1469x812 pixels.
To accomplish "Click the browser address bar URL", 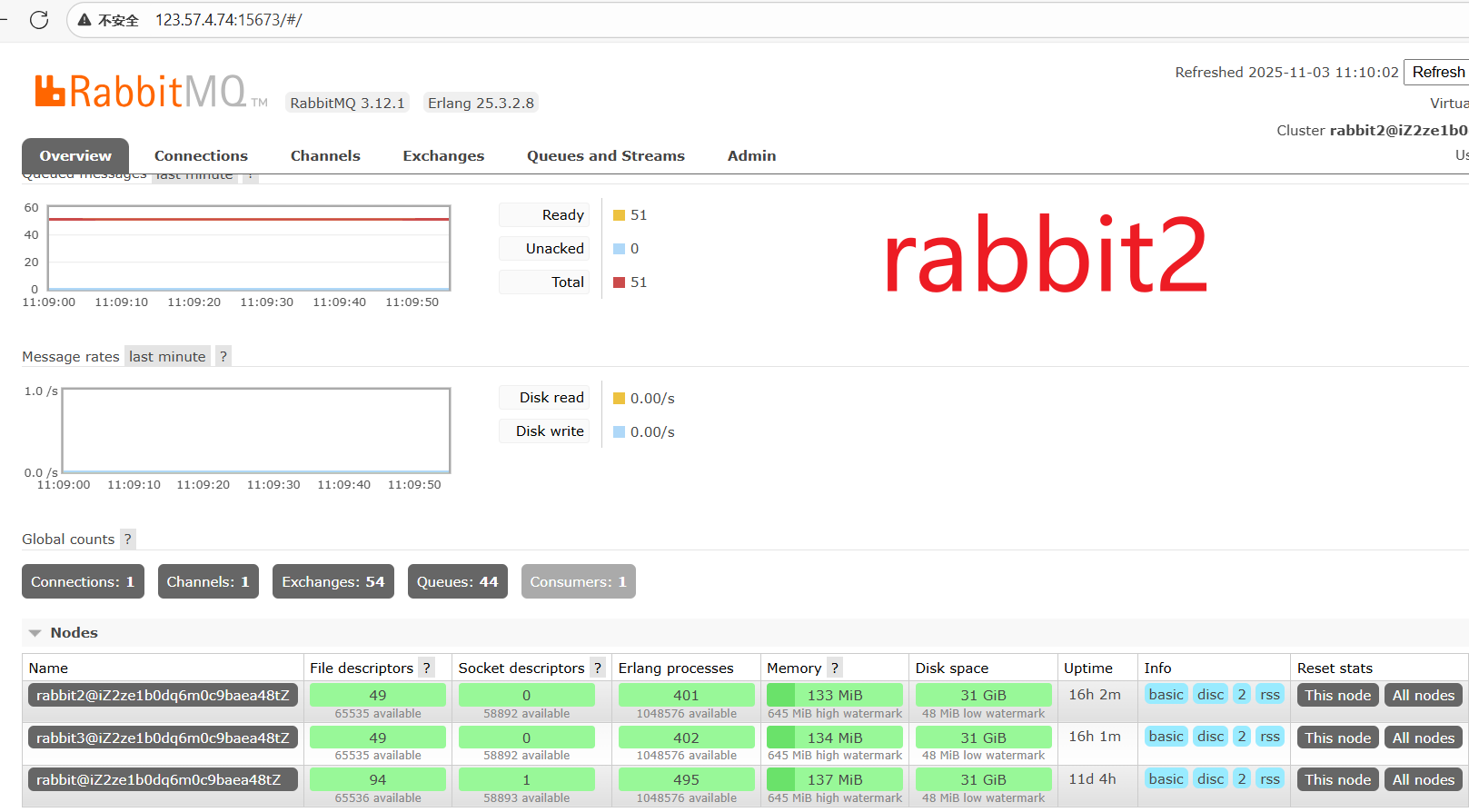I will (228, 20).
